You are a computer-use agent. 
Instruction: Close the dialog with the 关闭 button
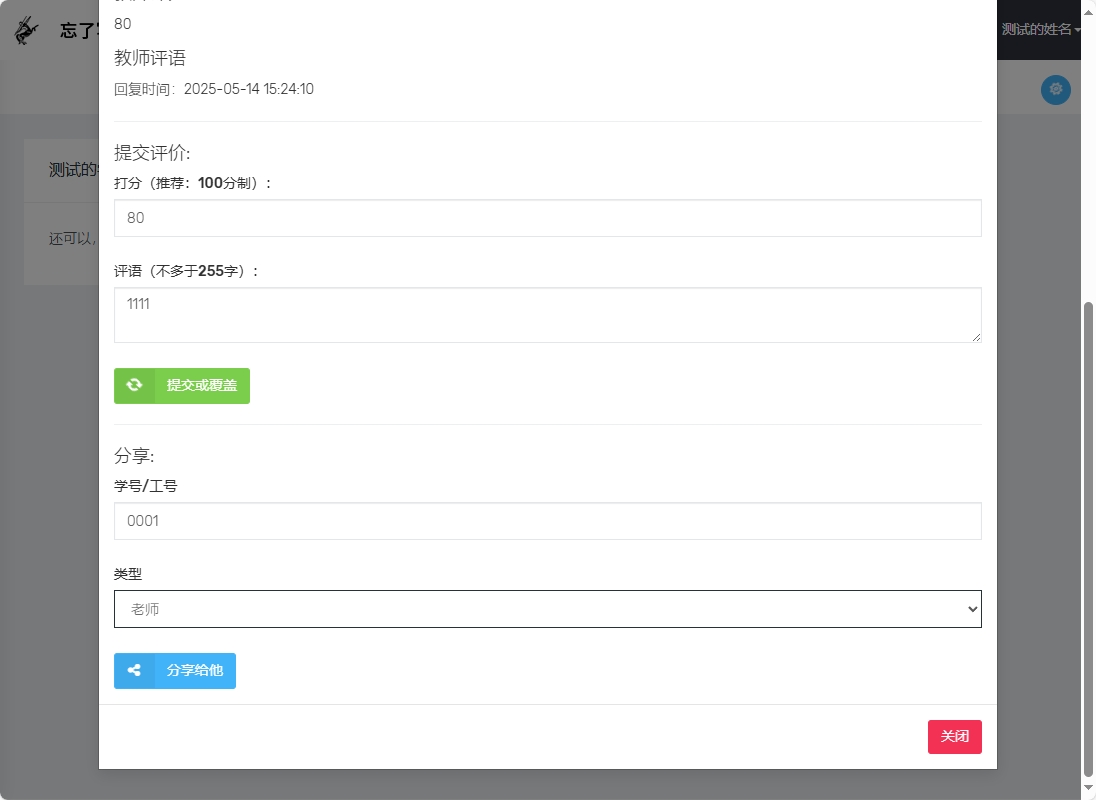(x=954, y=736)
